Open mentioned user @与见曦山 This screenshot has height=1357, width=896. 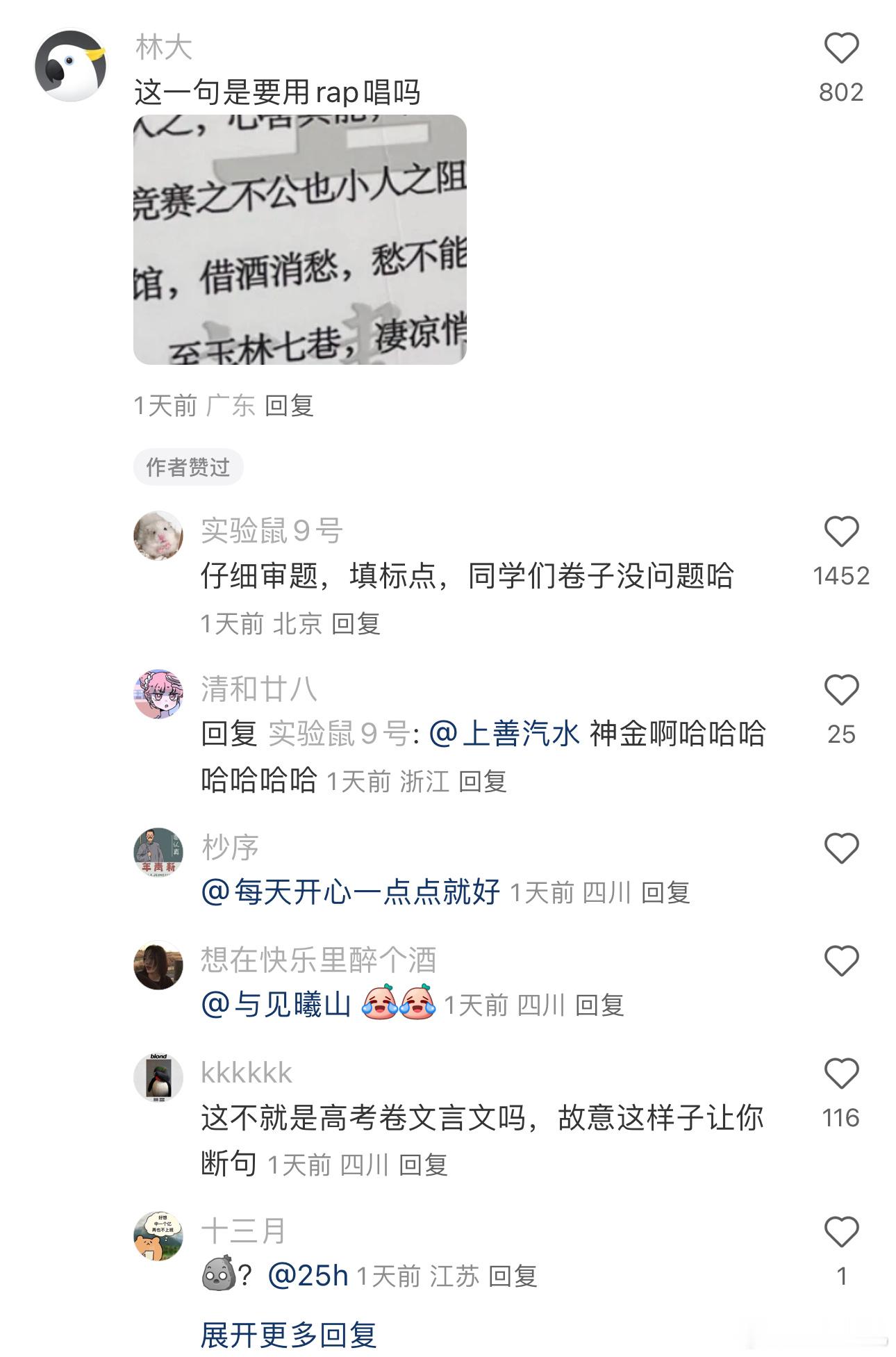(276, 1005)
